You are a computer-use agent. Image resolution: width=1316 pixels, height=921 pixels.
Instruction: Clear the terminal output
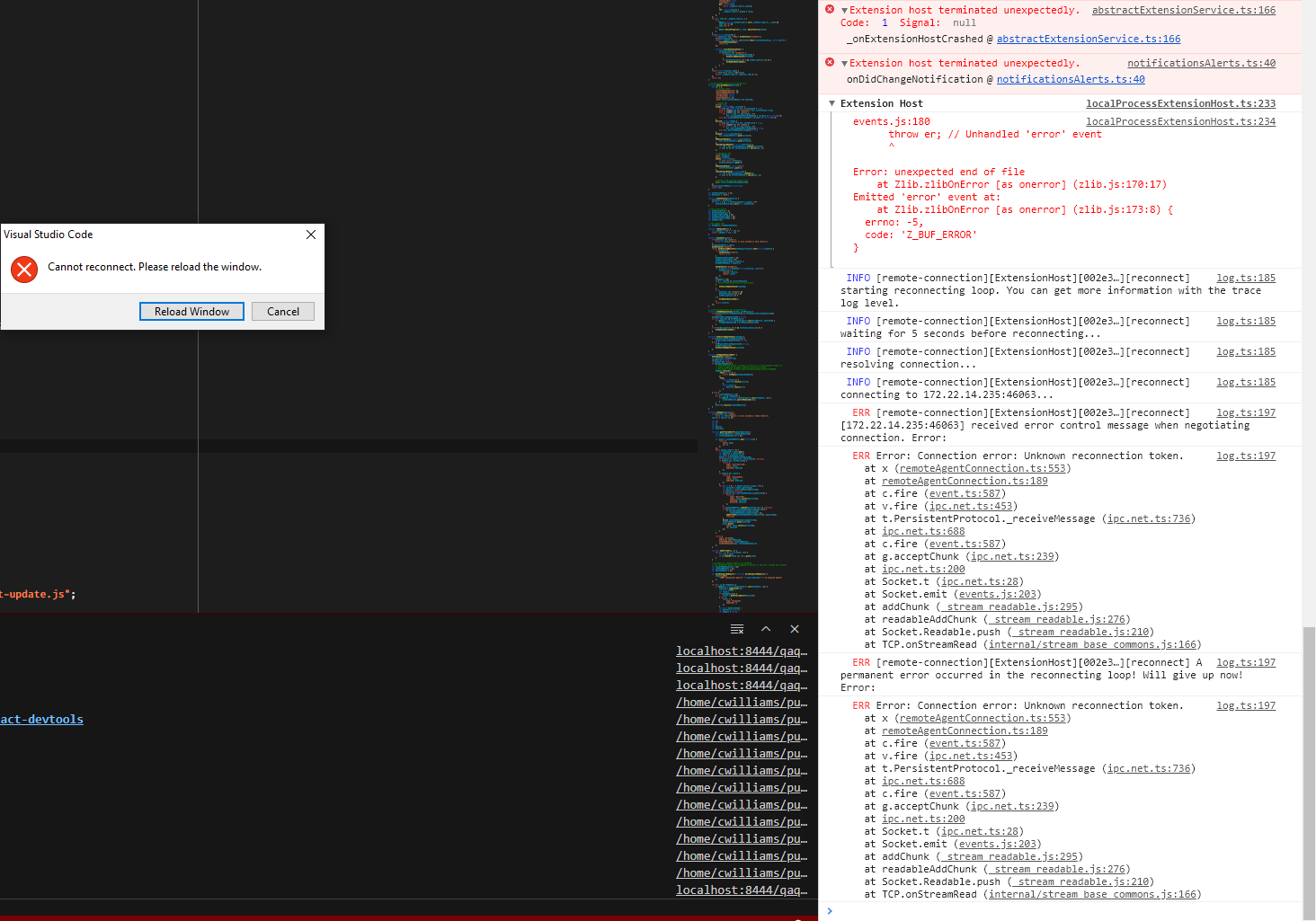[x=737, y=628]
